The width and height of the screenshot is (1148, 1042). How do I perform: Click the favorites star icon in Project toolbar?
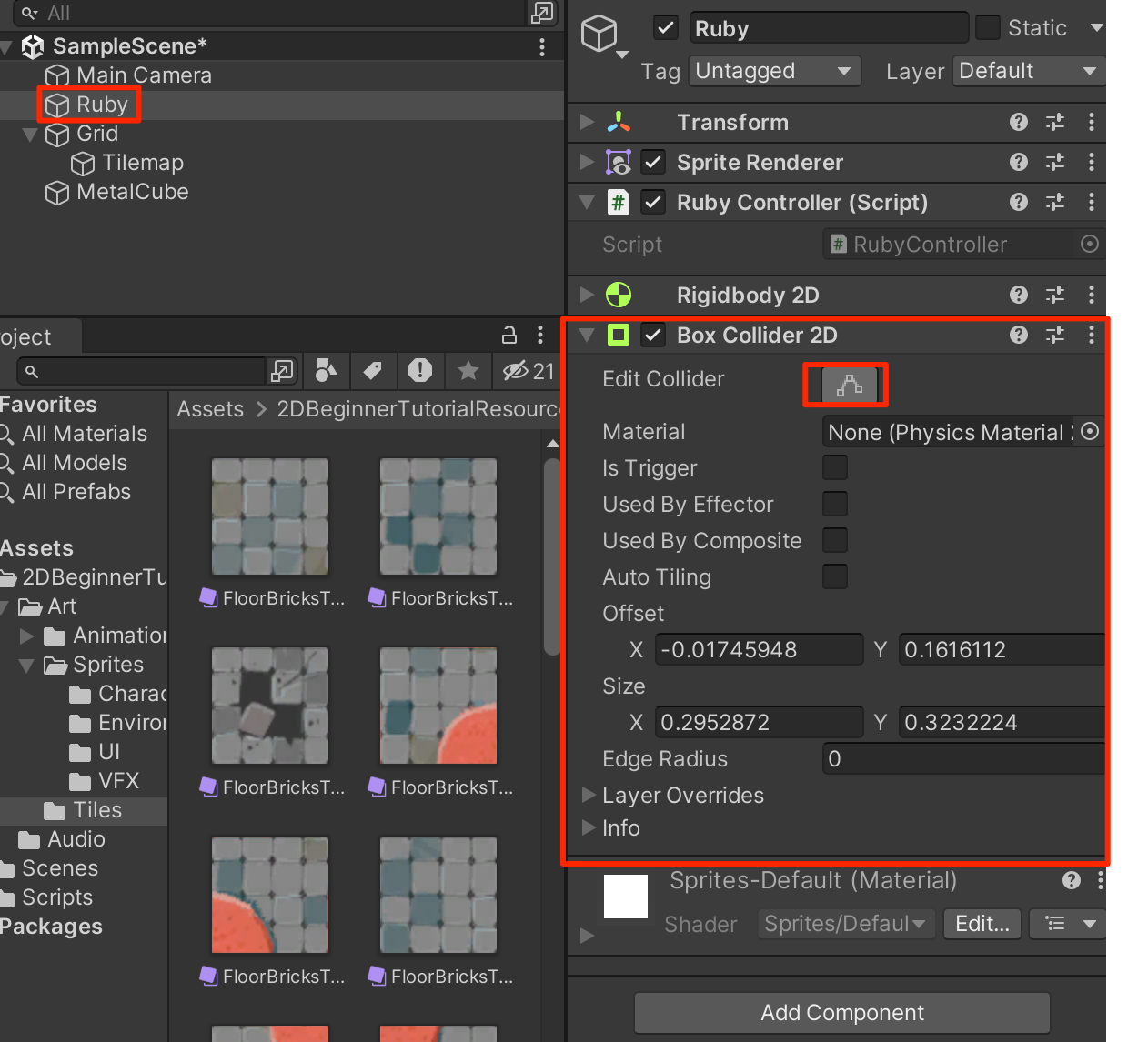tap(468, 370)
